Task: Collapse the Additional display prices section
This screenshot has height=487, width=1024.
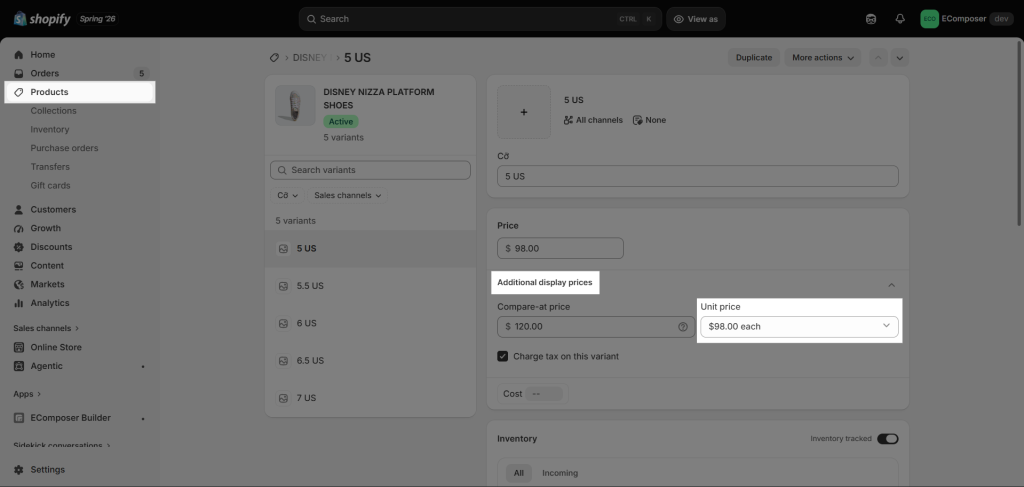Action: coord(891,285)
